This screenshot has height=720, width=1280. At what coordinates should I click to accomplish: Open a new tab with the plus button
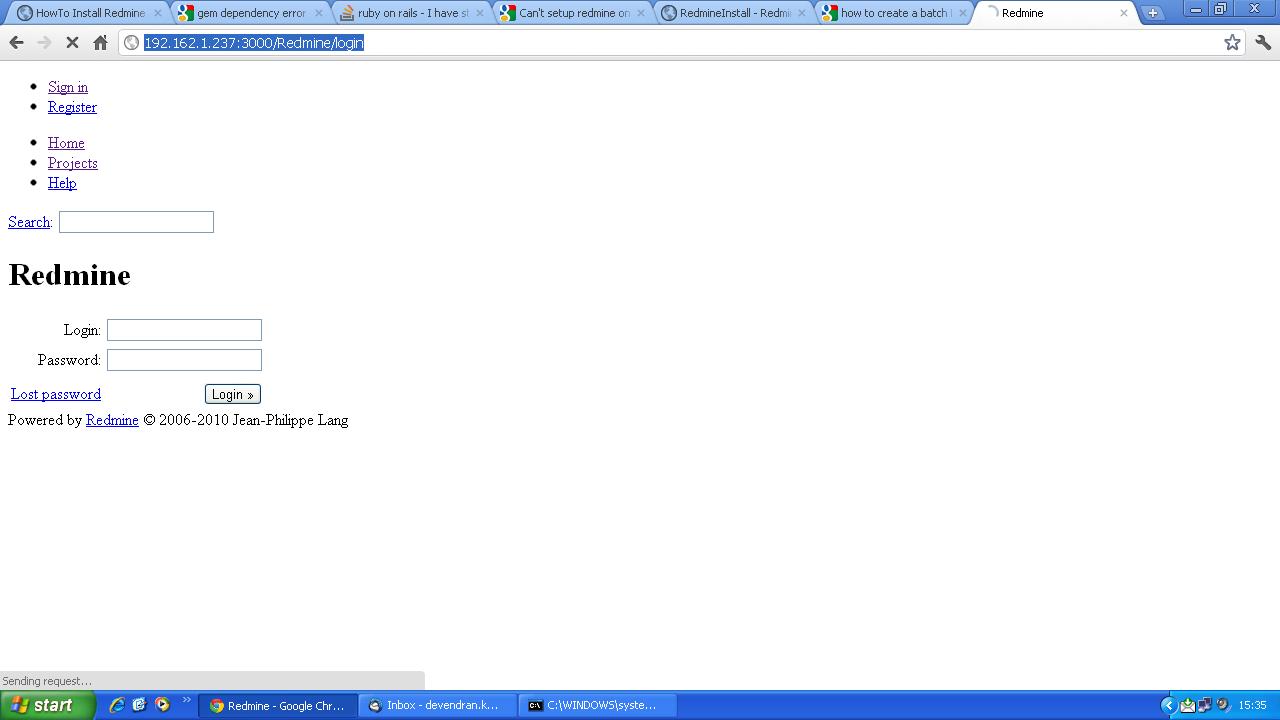[x=1152, y=13]
